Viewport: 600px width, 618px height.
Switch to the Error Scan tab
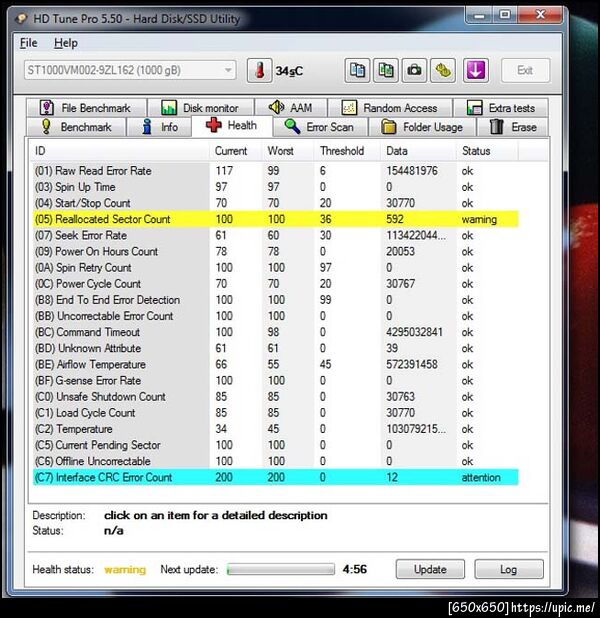(320, 127)
